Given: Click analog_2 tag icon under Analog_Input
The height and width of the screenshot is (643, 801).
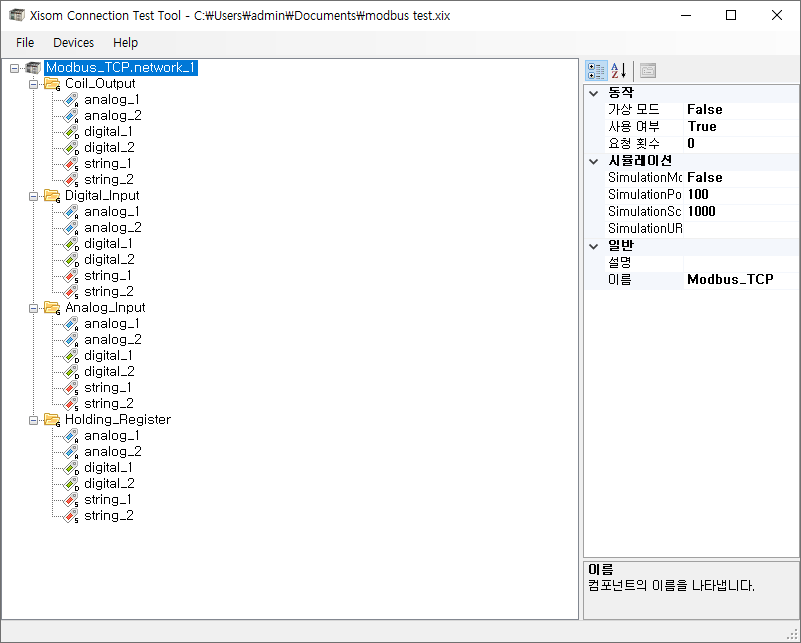Looking at the screenshot, I should [x=71, y=340].
